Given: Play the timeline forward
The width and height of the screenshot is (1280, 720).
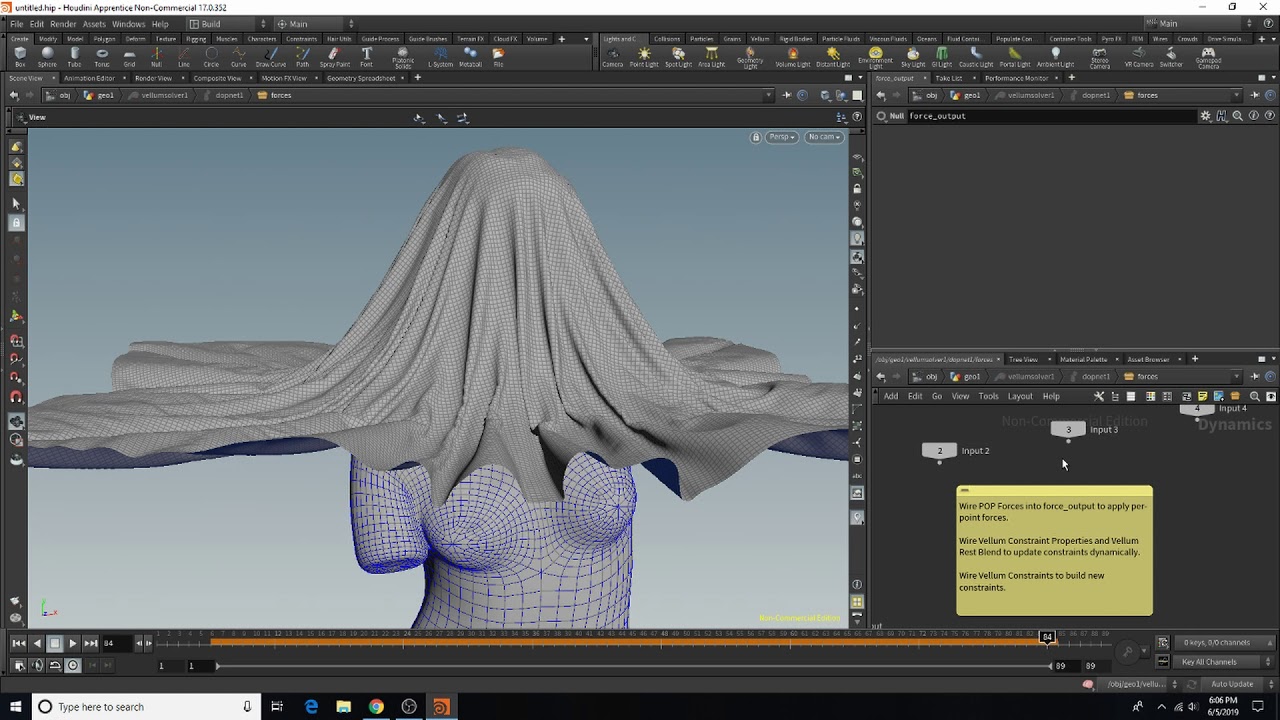Looking at the screenshot, I should tap(73, 643).
